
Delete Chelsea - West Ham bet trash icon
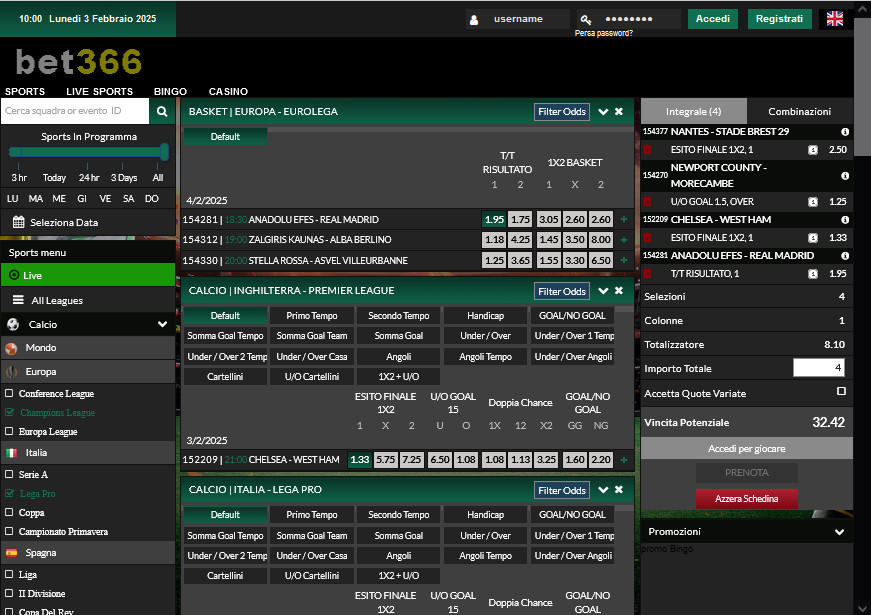[x=647, y=238]
